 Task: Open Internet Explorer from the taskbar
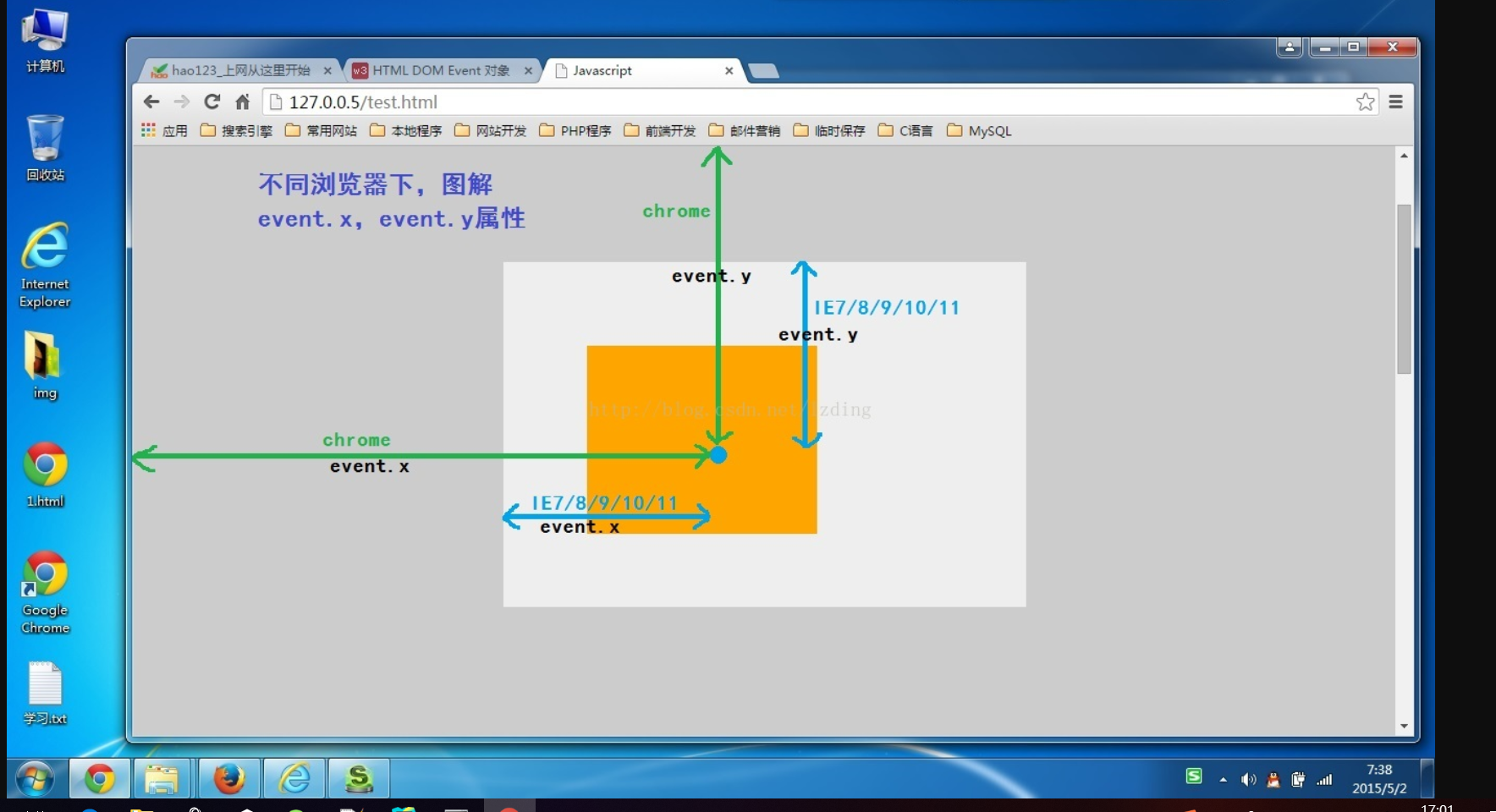294,778
